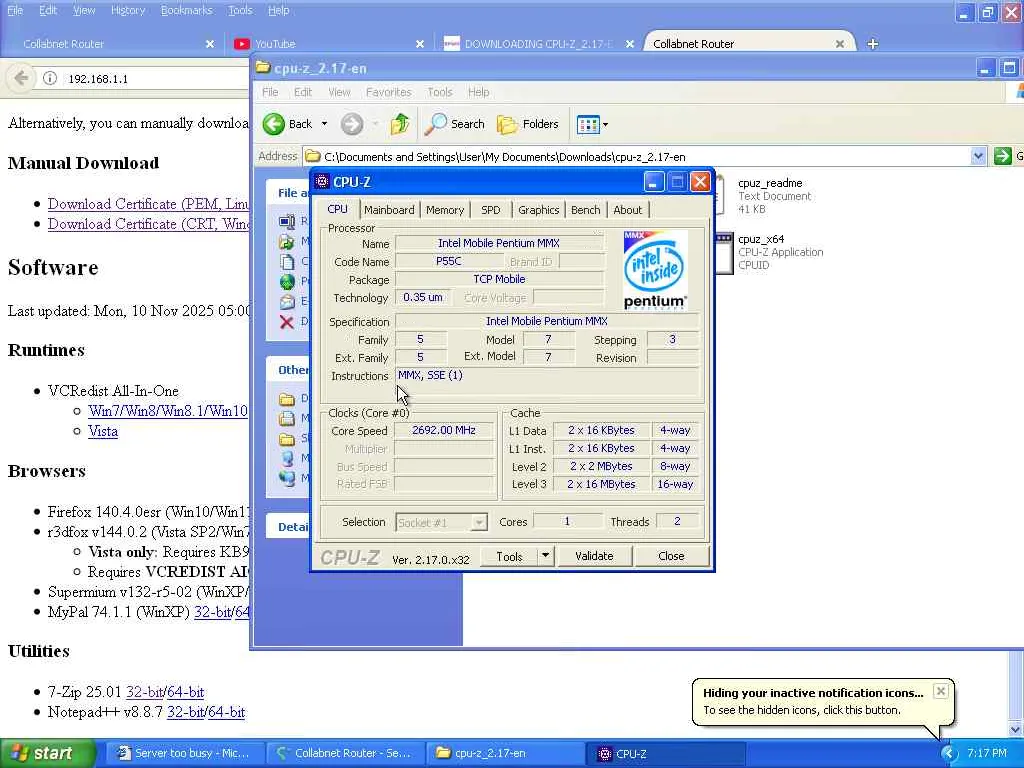Click the Core Speed value 2692.00 MHz
The width and height of the screenshot is (1024, 768).
[443, 430]
